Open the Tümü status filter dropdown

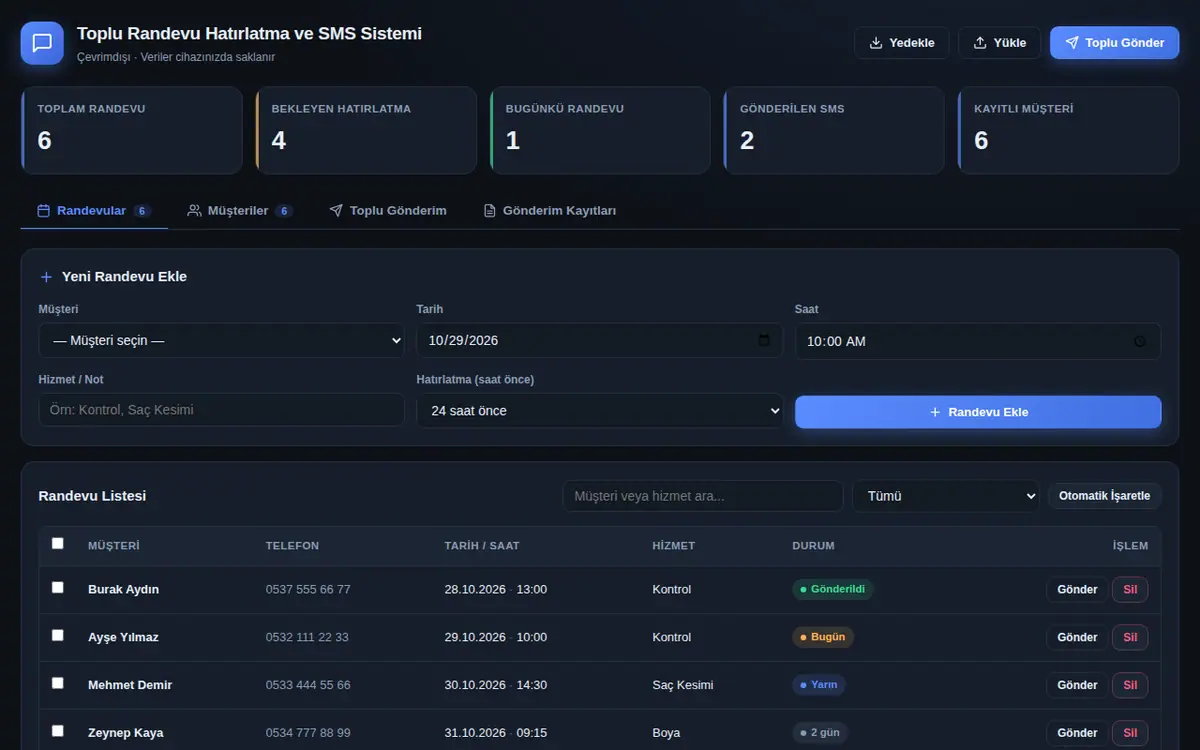click(x=946, y=495)
